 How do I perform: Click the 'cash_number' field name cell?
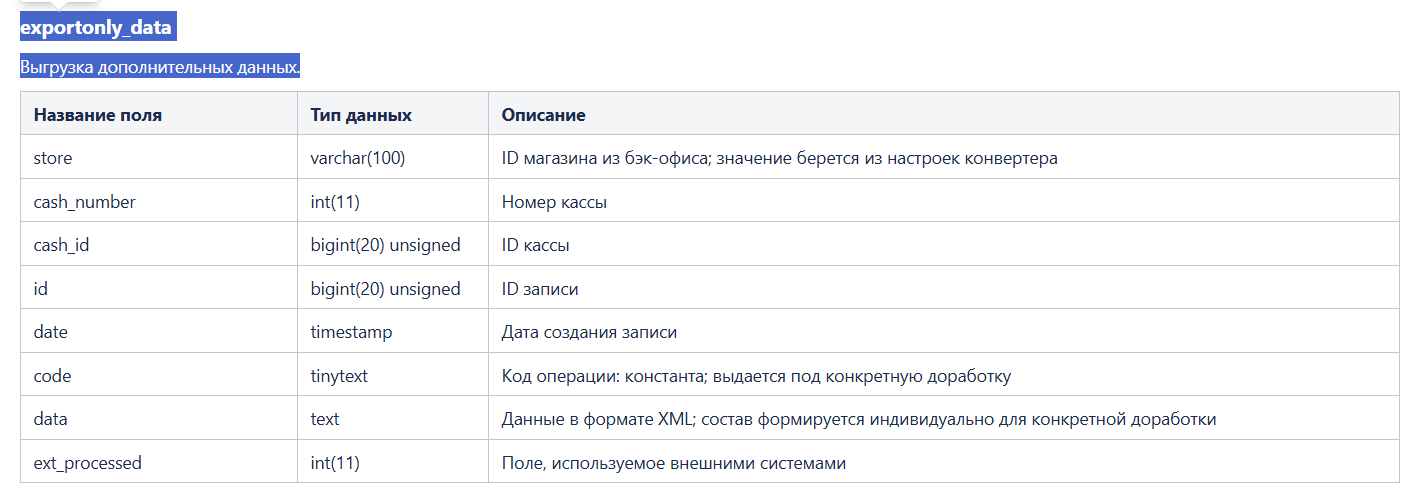click(85, 202)
